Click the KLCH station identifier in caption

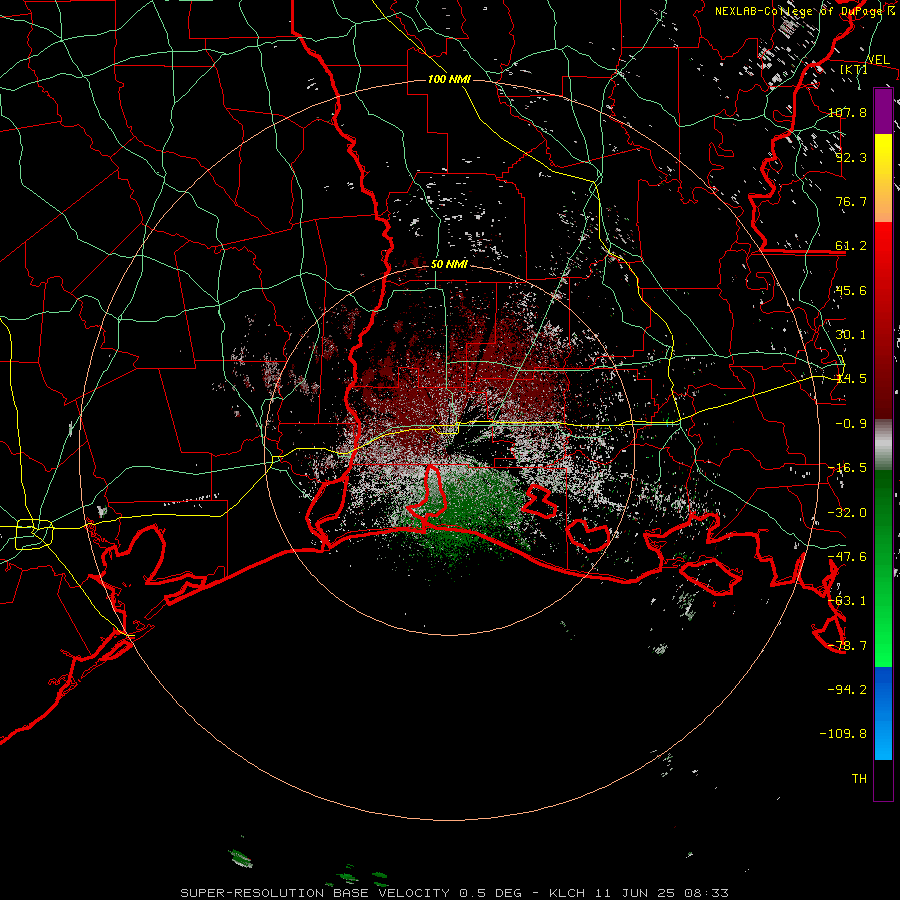pos(567,893)
